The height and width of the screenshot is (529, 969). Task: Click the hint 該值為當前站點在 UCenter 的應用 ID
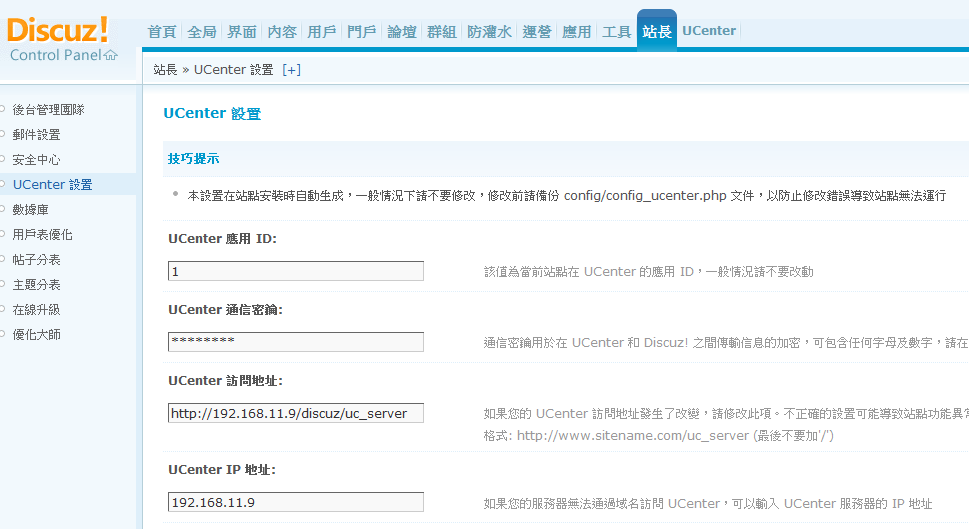pyautogui.click(x=648, y=272)
